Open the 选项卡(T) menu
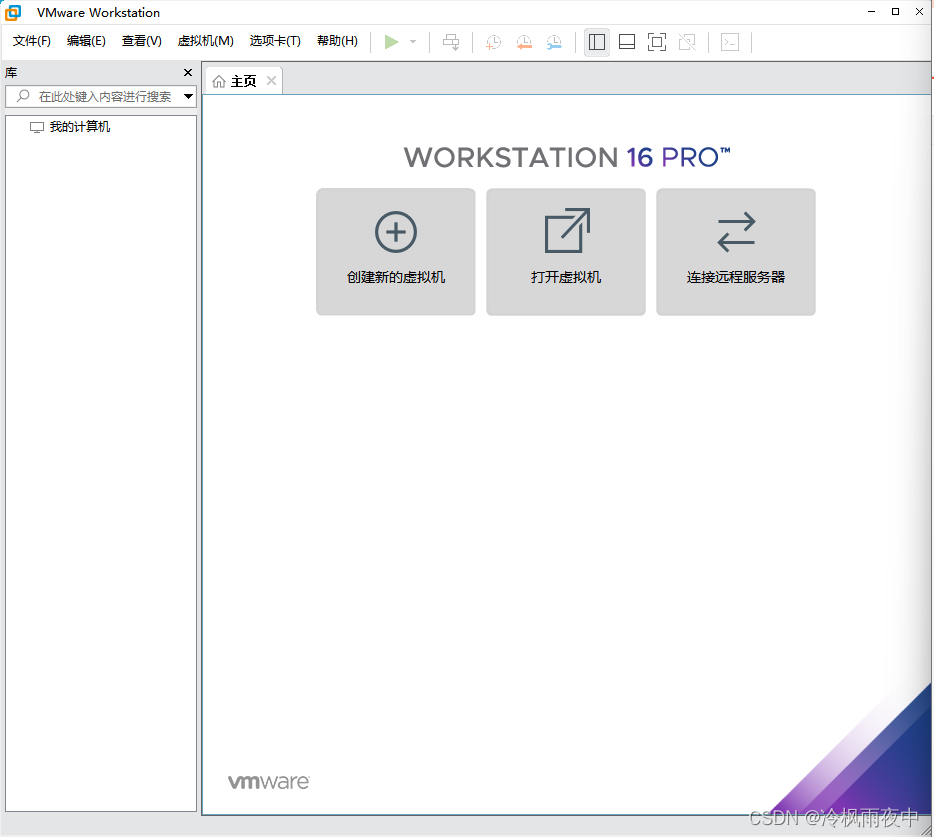934x837 pixels. (x=275, y=41)
